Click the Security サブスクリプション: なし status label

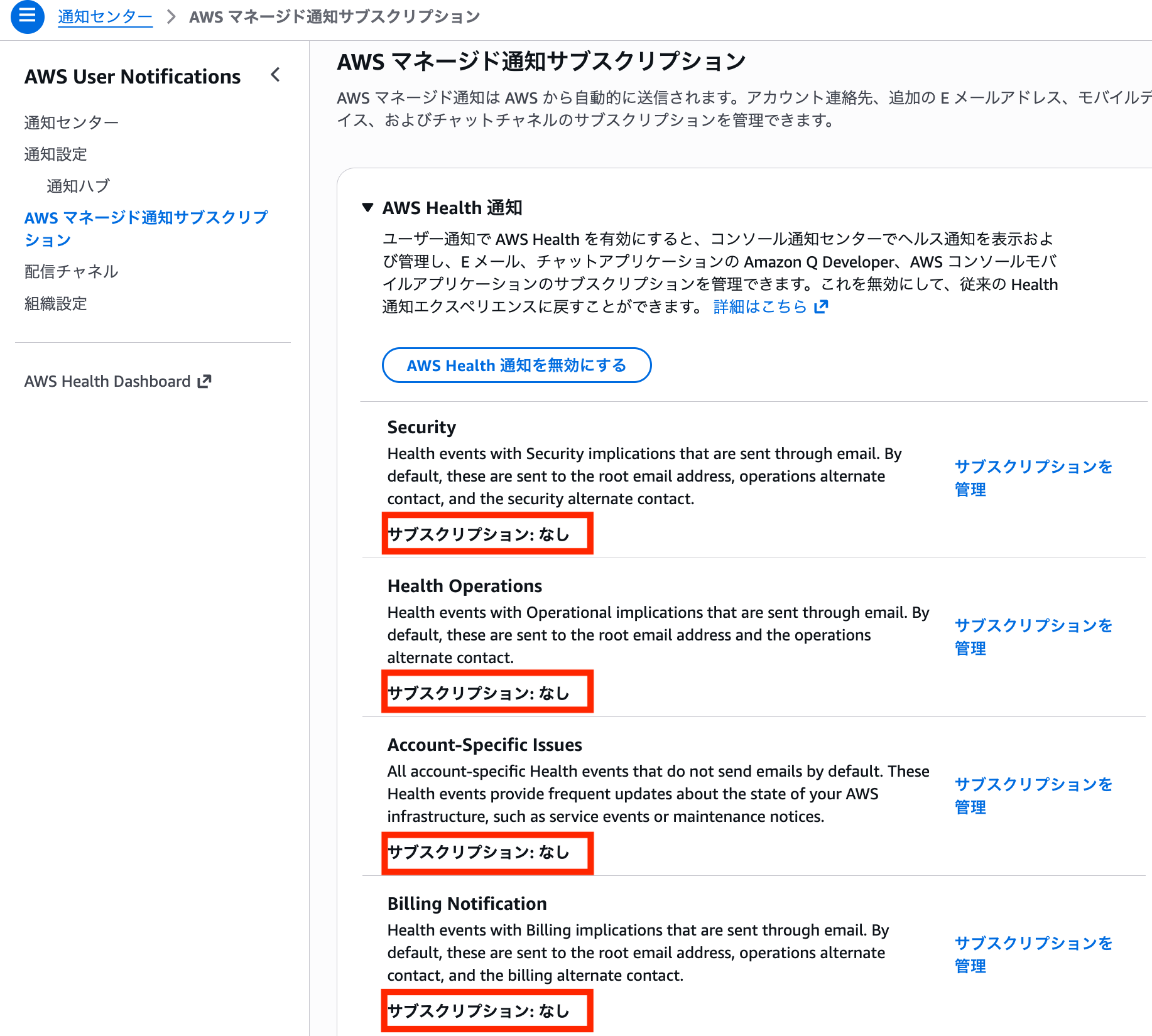pyautogui.click(x=487, y=534)
